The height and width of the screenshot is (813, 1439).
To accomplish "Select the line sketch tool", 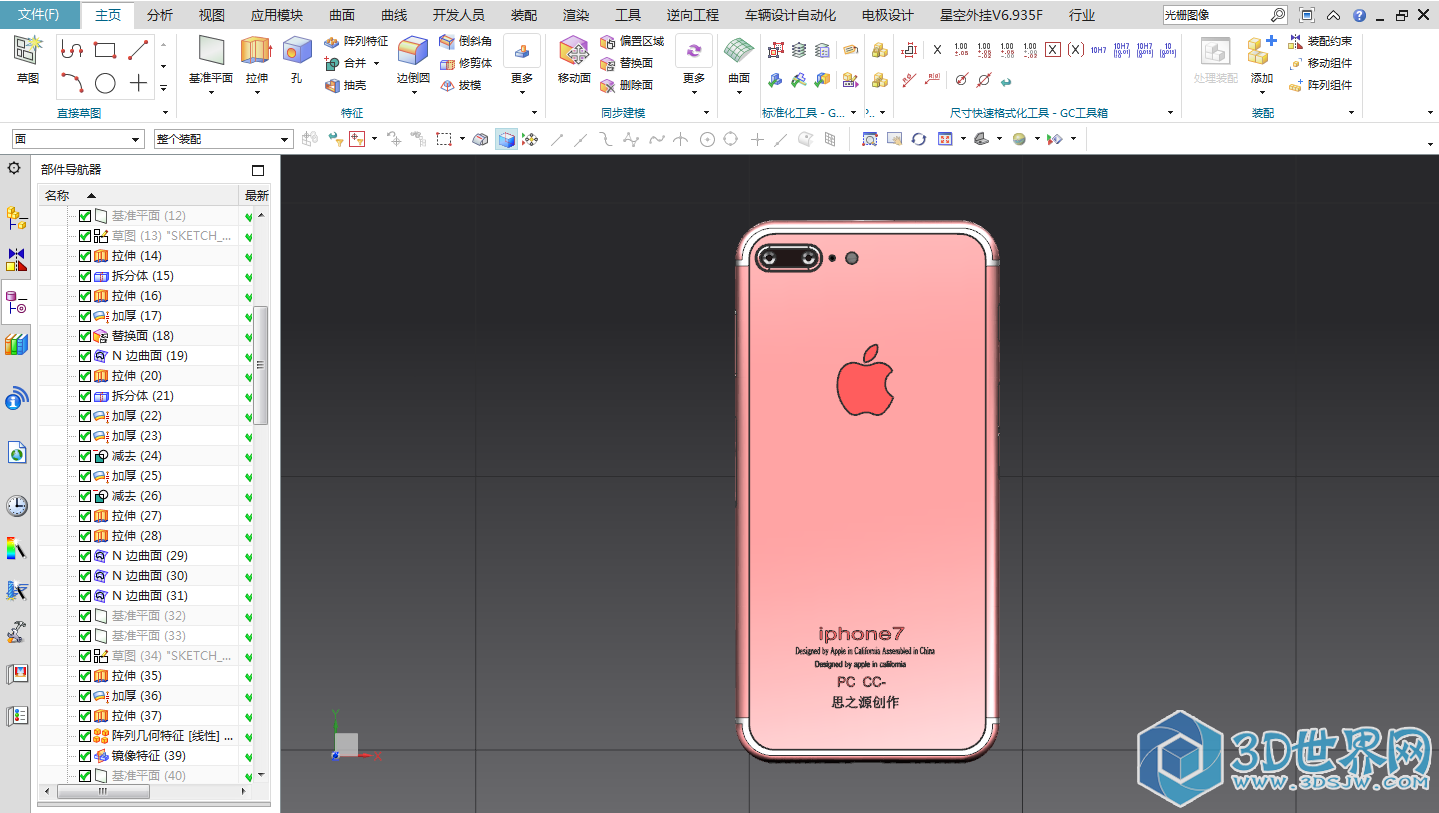I will click(138, 49).
